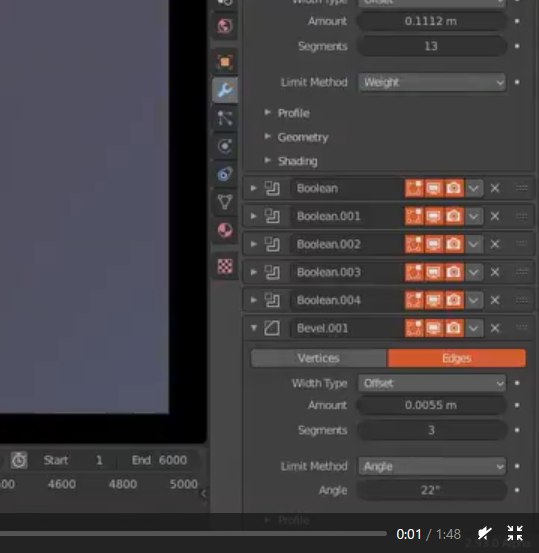Click the Segments field showing 3
The width and height of the screenshot is (539, 553).
pyautogui.click(x=432, y=430)
